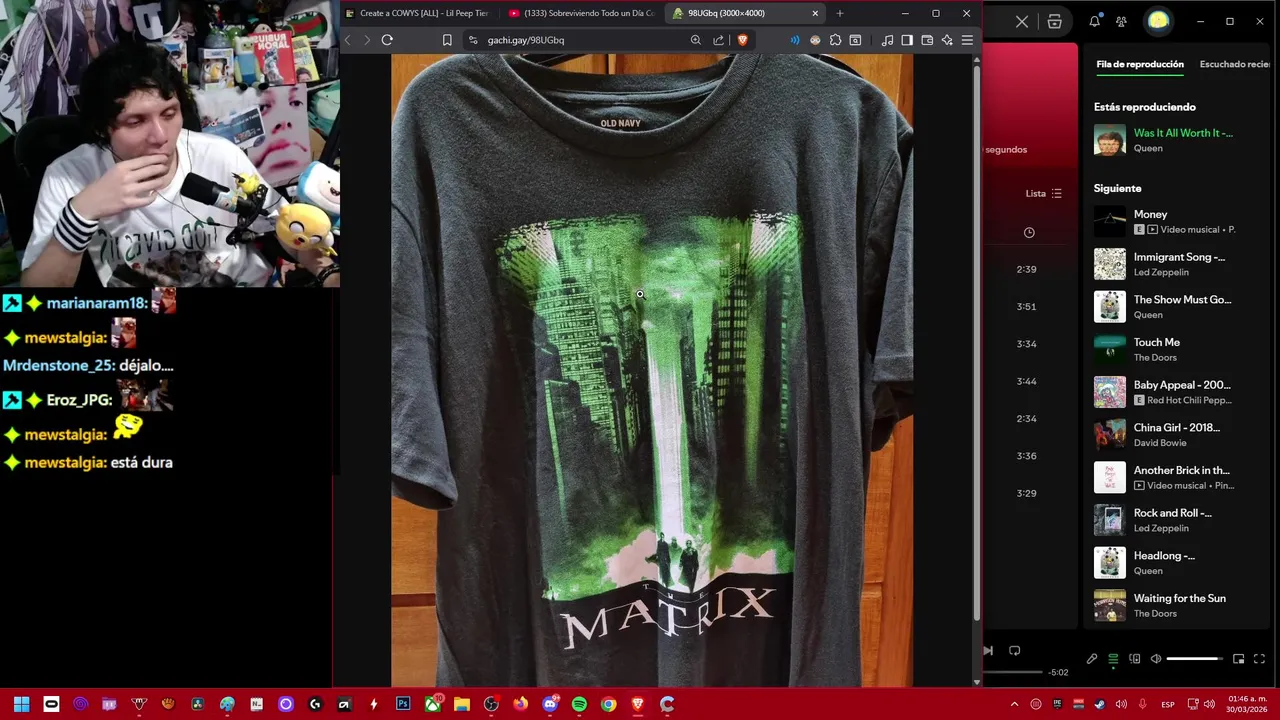The image size is (1280, 720).
Task: Click Spotify playback progress bar
Action: tap(1012, 672)
